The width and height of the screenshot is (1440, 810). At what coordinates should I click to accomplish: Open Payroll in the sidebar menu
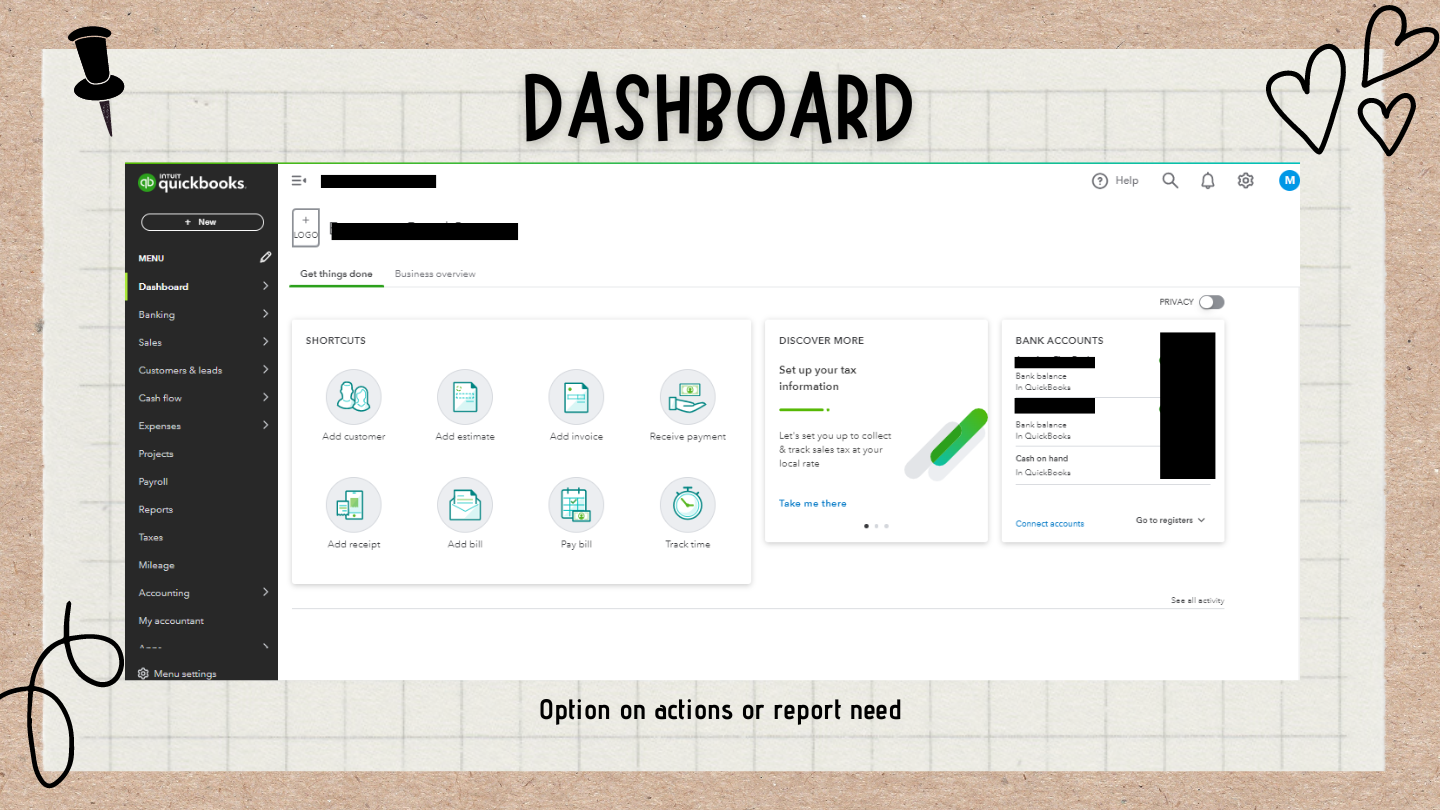point(153,482)
